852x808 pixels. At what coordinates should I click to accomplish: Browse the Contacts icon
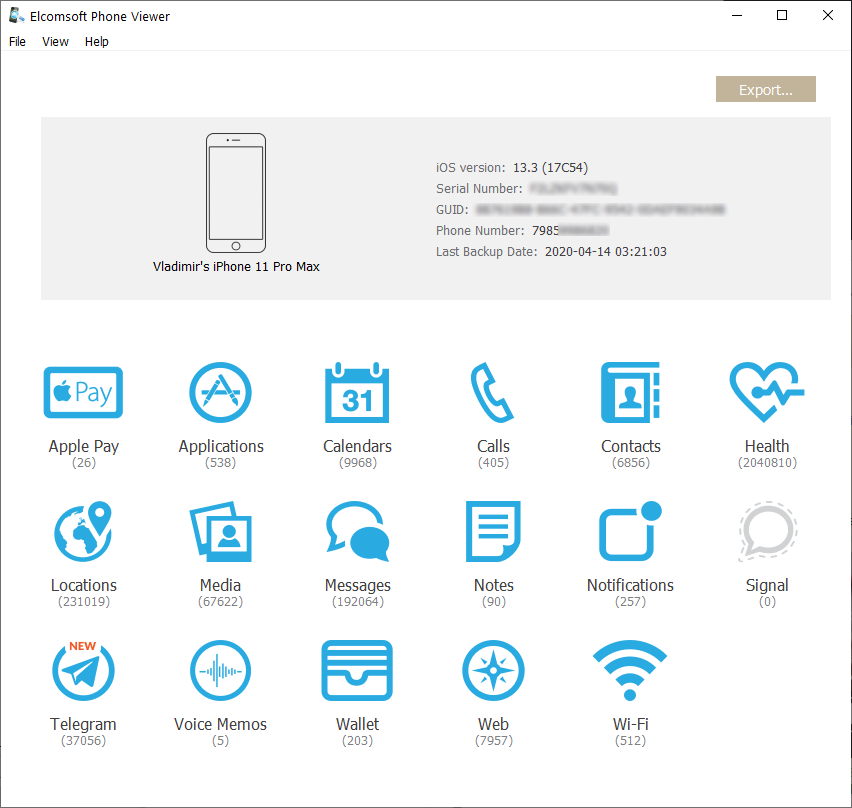click(x=630, y=392)
